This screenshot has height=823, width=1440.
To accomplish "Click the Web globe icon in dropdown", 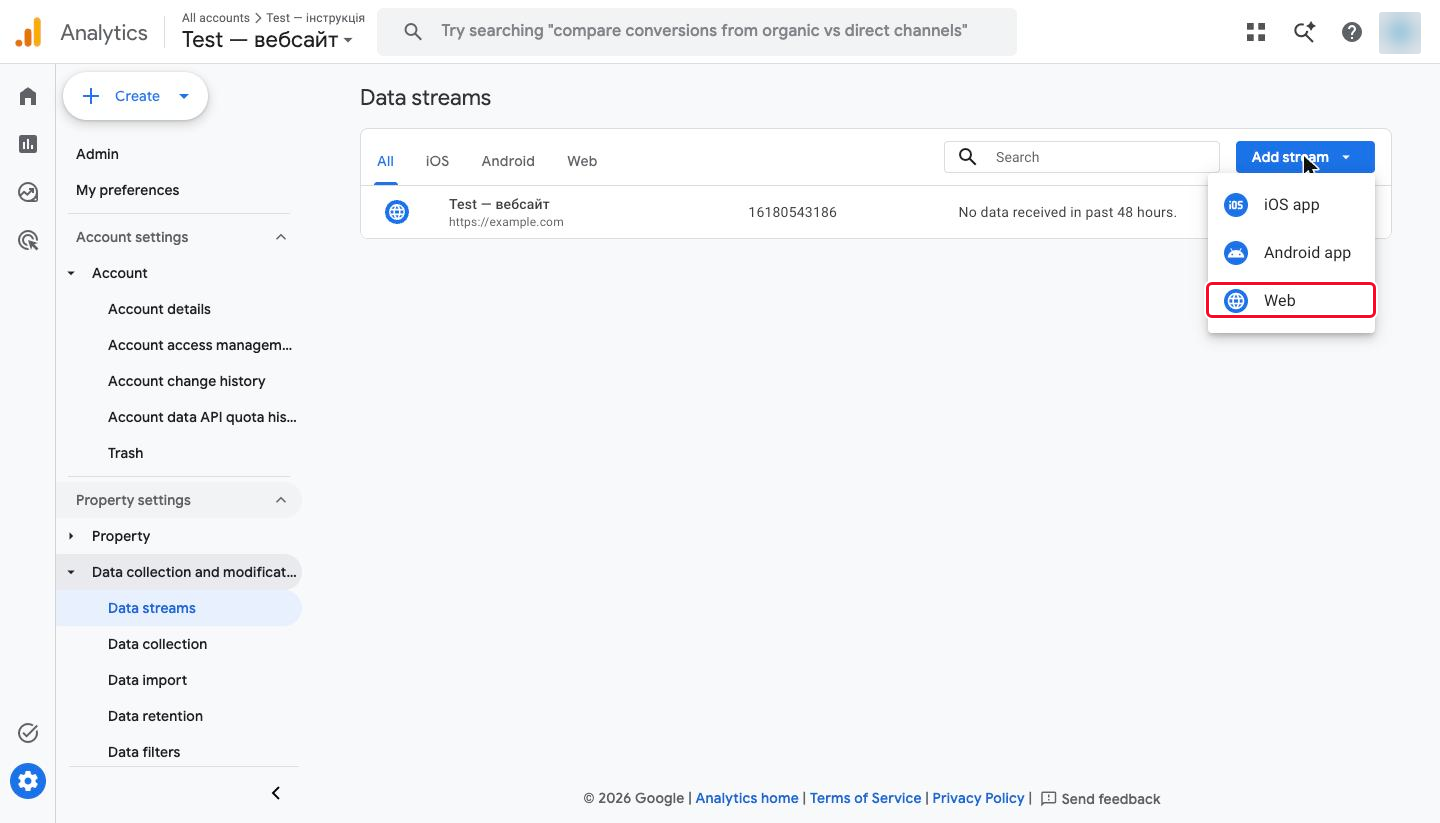I will 1236,301.
